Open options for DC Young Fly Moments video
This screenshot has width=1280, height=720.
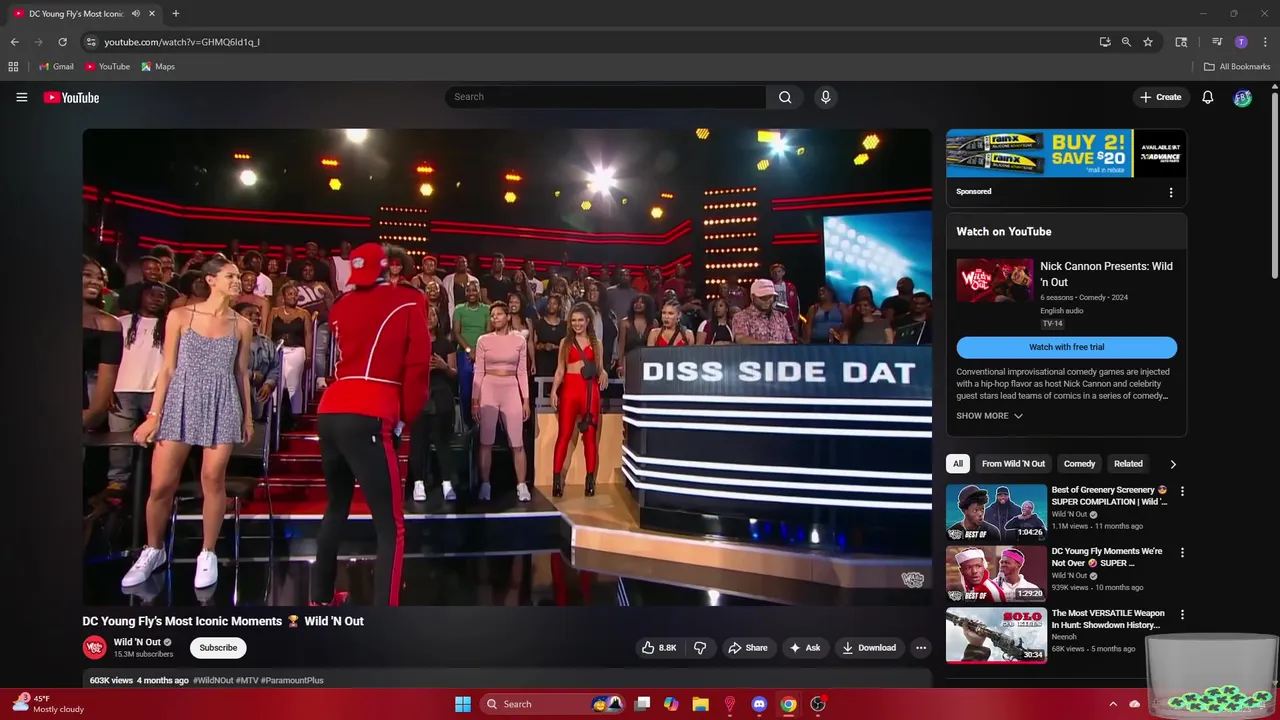click(x=1182, y=553)
